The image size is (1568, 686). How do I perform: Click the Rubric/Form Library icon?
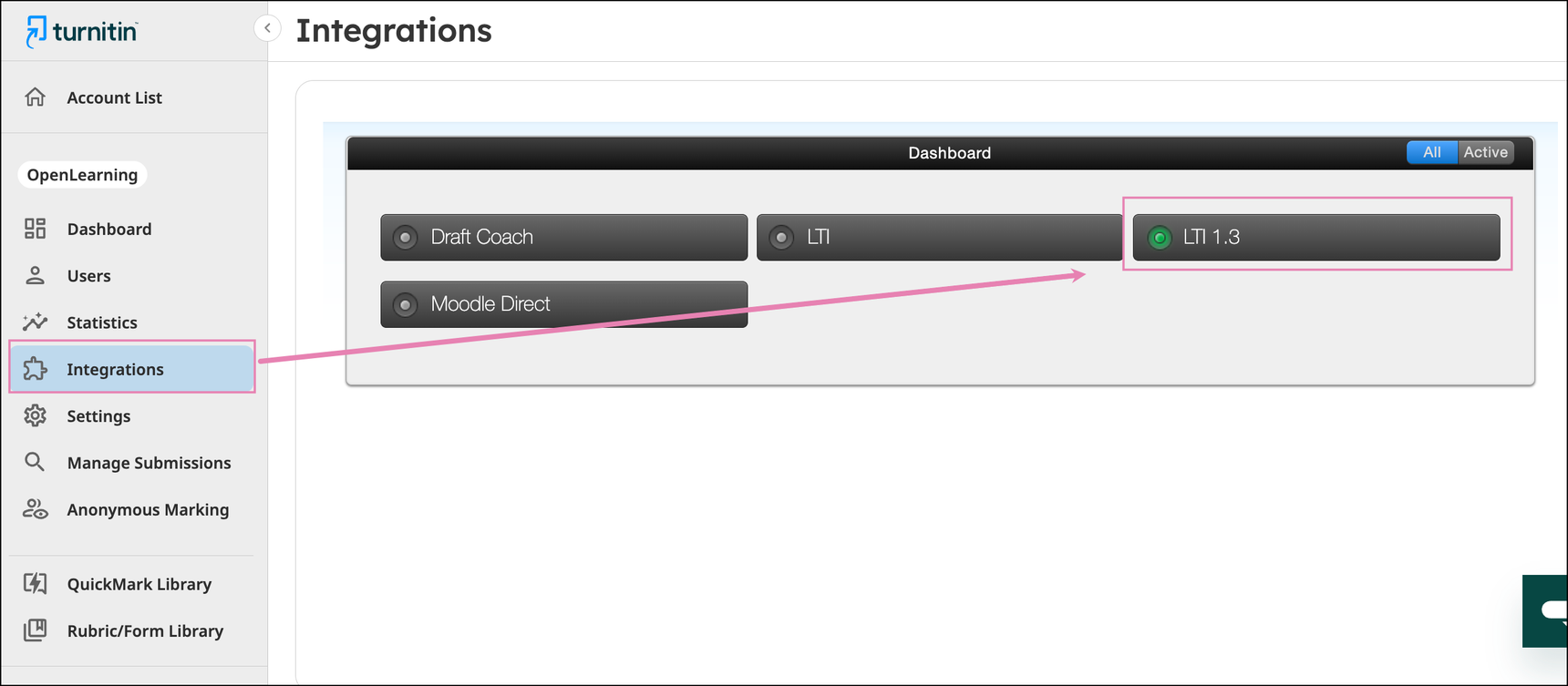tap(36, 630)
